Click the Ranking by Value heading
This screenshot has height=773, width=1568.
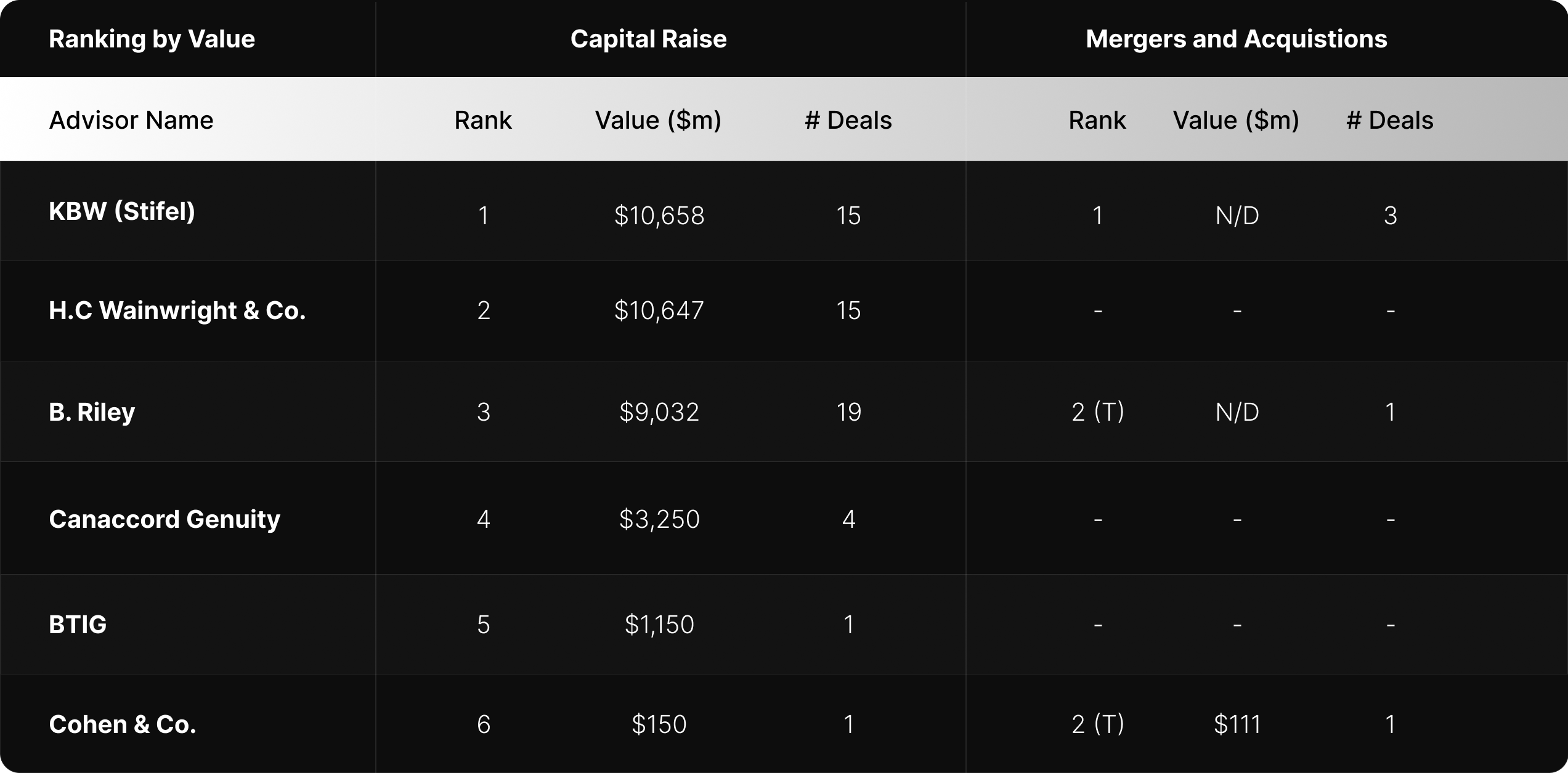click(x=152, y=39)
